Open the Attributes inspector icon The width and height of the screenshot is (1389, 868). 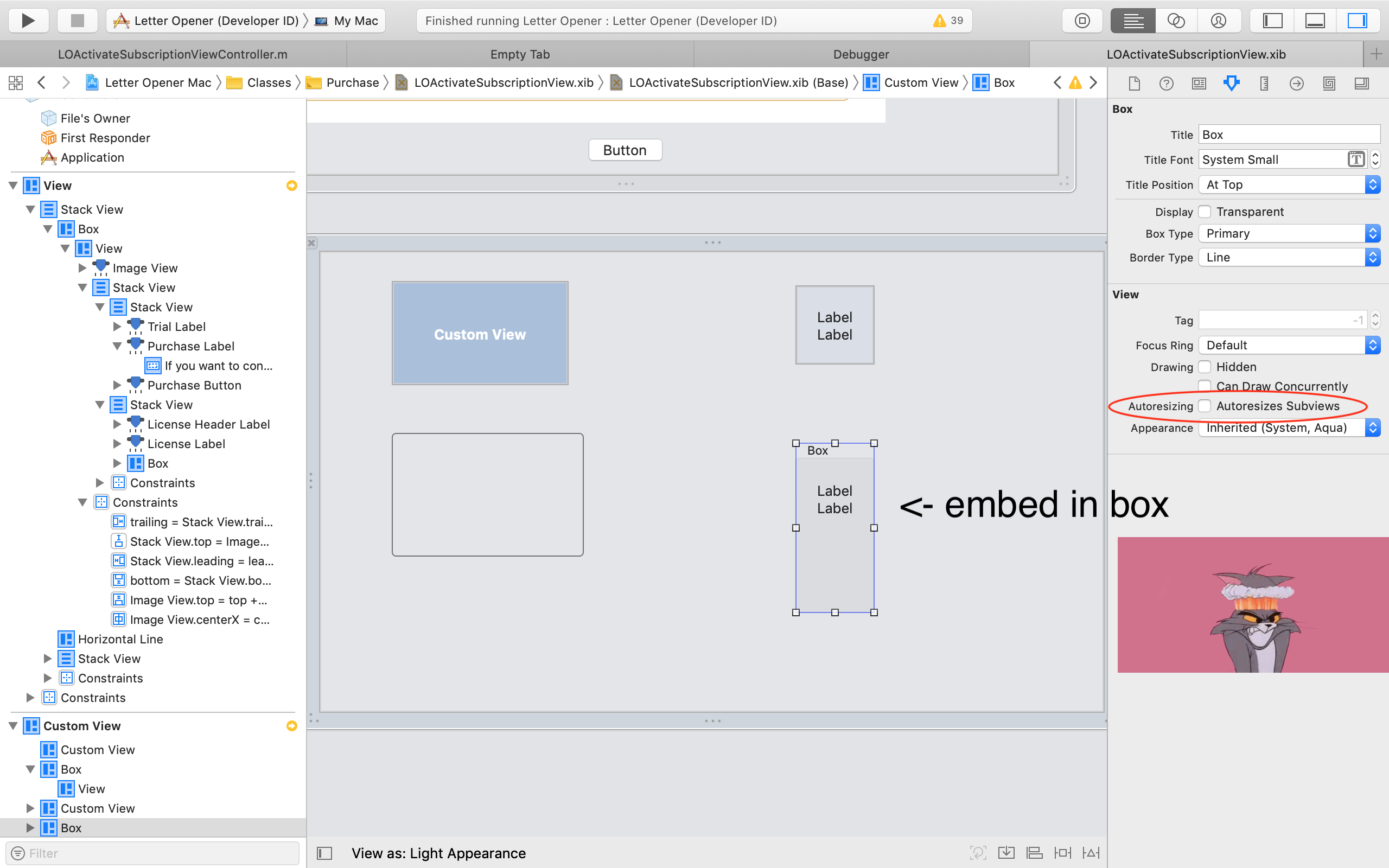1231,83
